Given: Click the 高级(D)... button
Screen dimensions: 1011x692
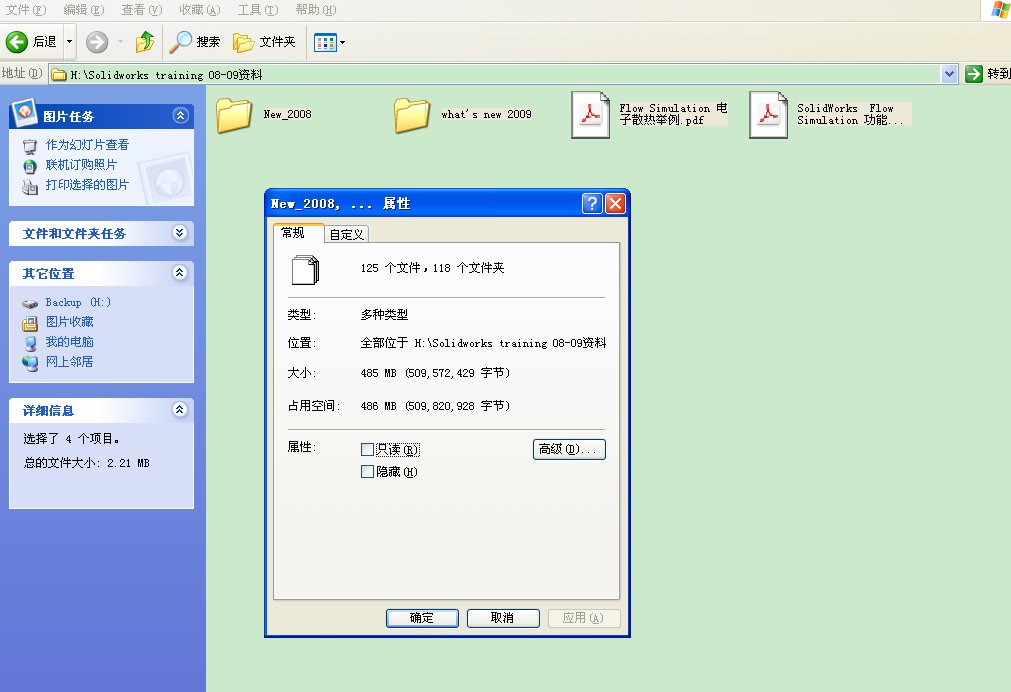Looking at the screenshot, I should 569,449.
